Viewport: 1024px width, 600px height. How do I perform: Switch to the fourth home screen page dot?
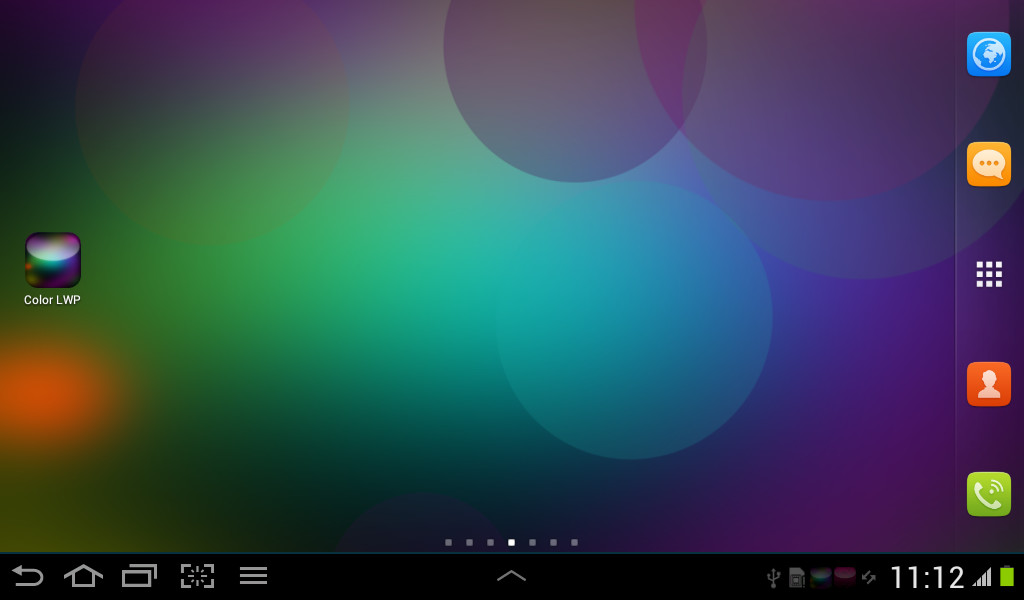tap(511, 543)
